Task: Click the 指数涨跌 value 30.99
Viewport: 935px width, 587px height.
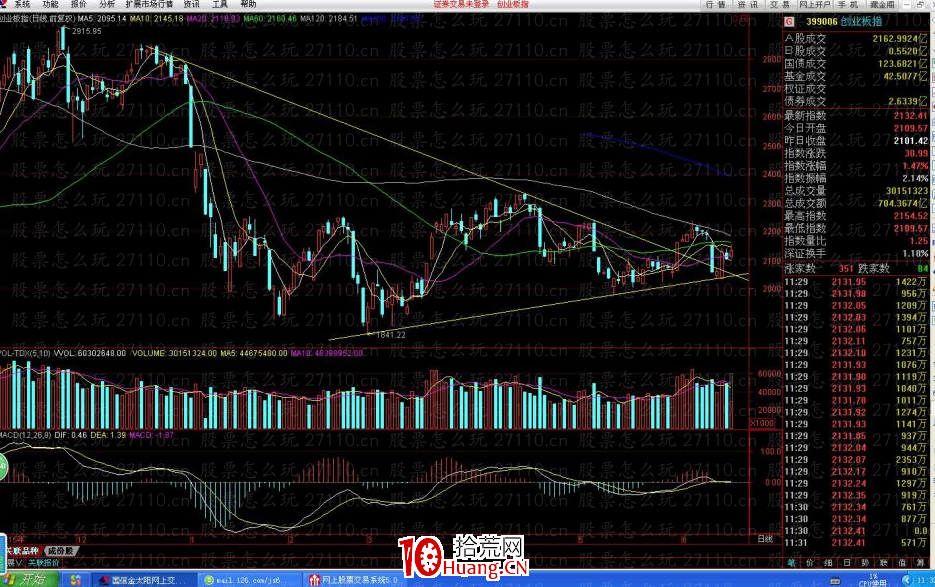Action: (916, 153)
